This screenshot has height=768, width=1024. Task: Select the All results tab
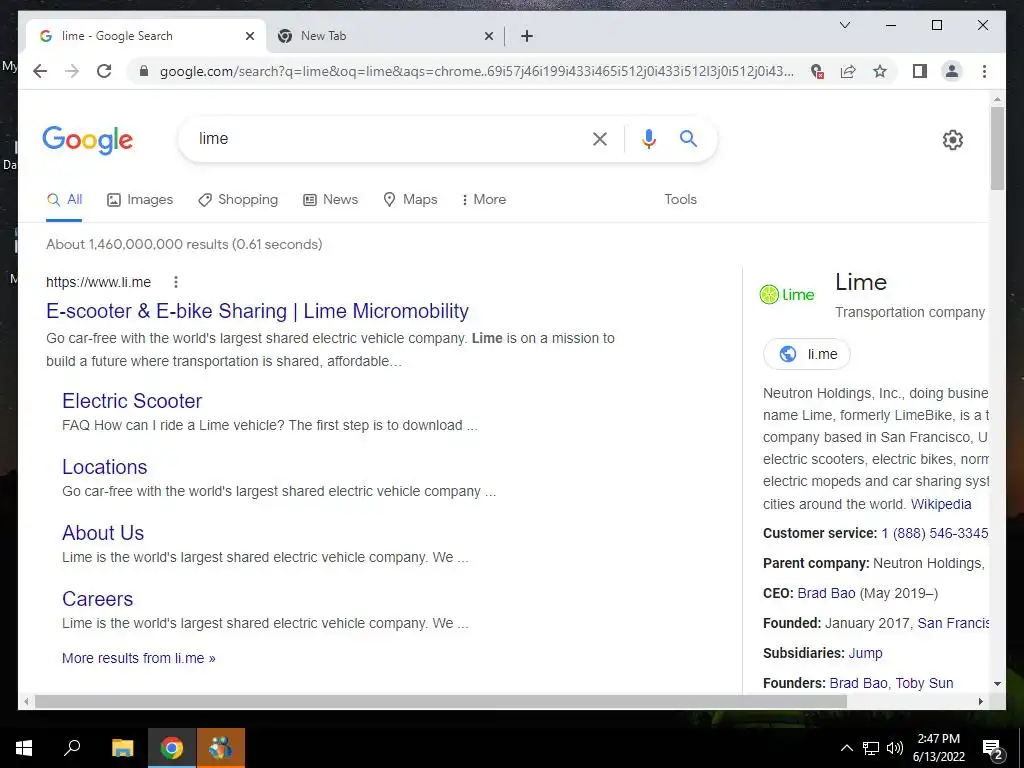pyautogui.click(x=64, y=200)
